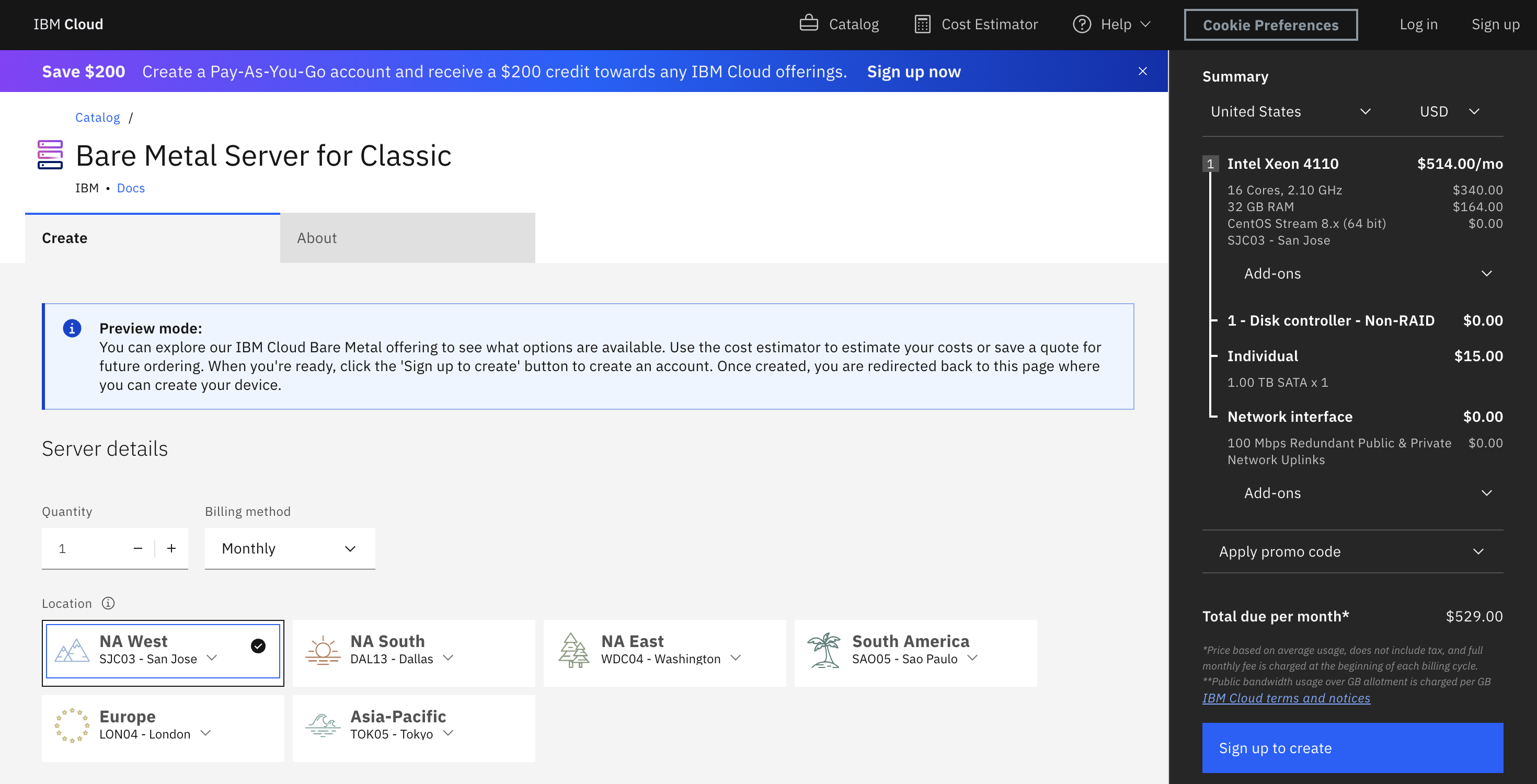Viewport: 1537px width, 784px height.
Task: Select the NA West SJC03 location
Action: click(x=163, y=649)
